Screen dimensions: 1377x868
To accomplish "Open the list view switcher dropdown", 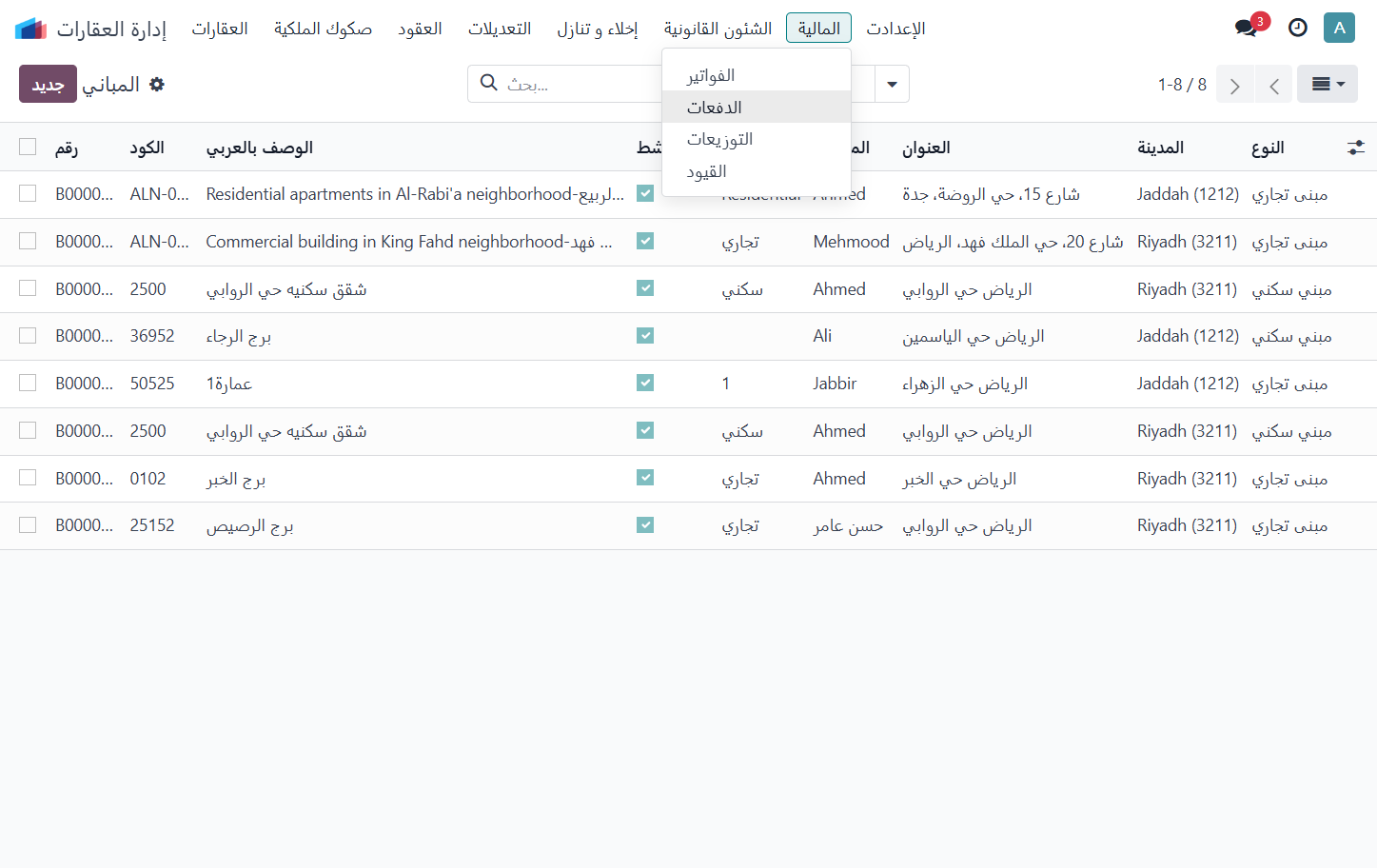I will tap(1328, 84).
